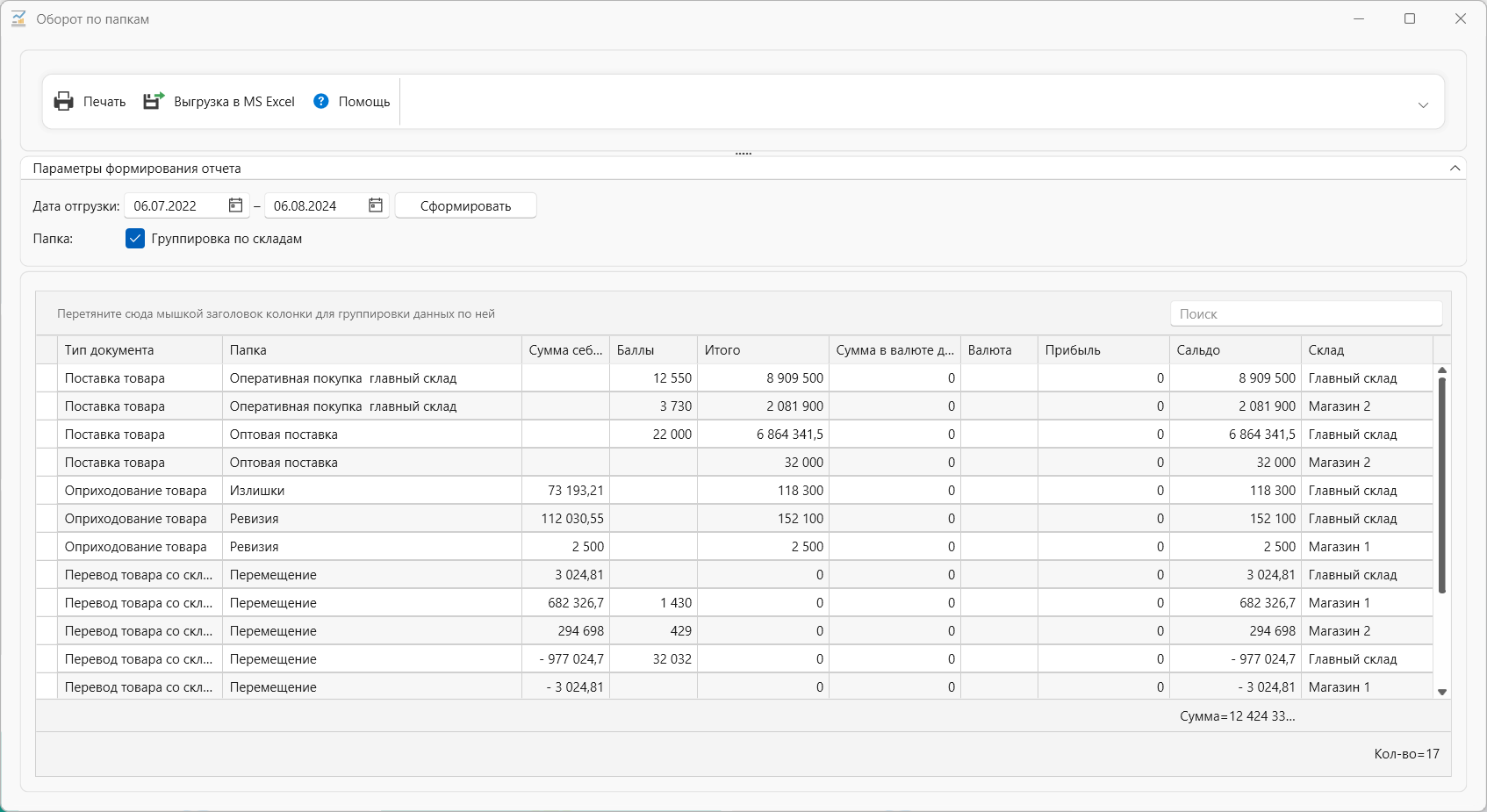Click the Excel export icon

coord(154,101)
